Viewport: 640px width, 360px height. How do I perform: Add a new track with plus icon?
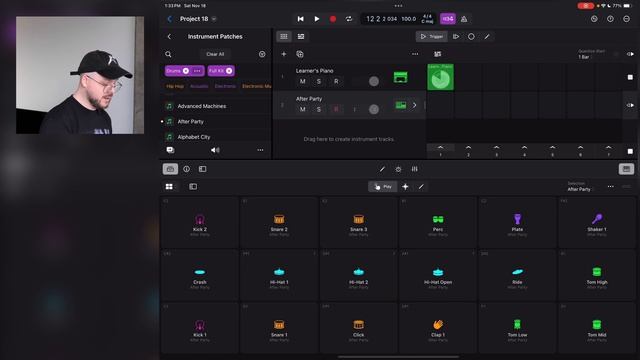[x=284, y=54]
